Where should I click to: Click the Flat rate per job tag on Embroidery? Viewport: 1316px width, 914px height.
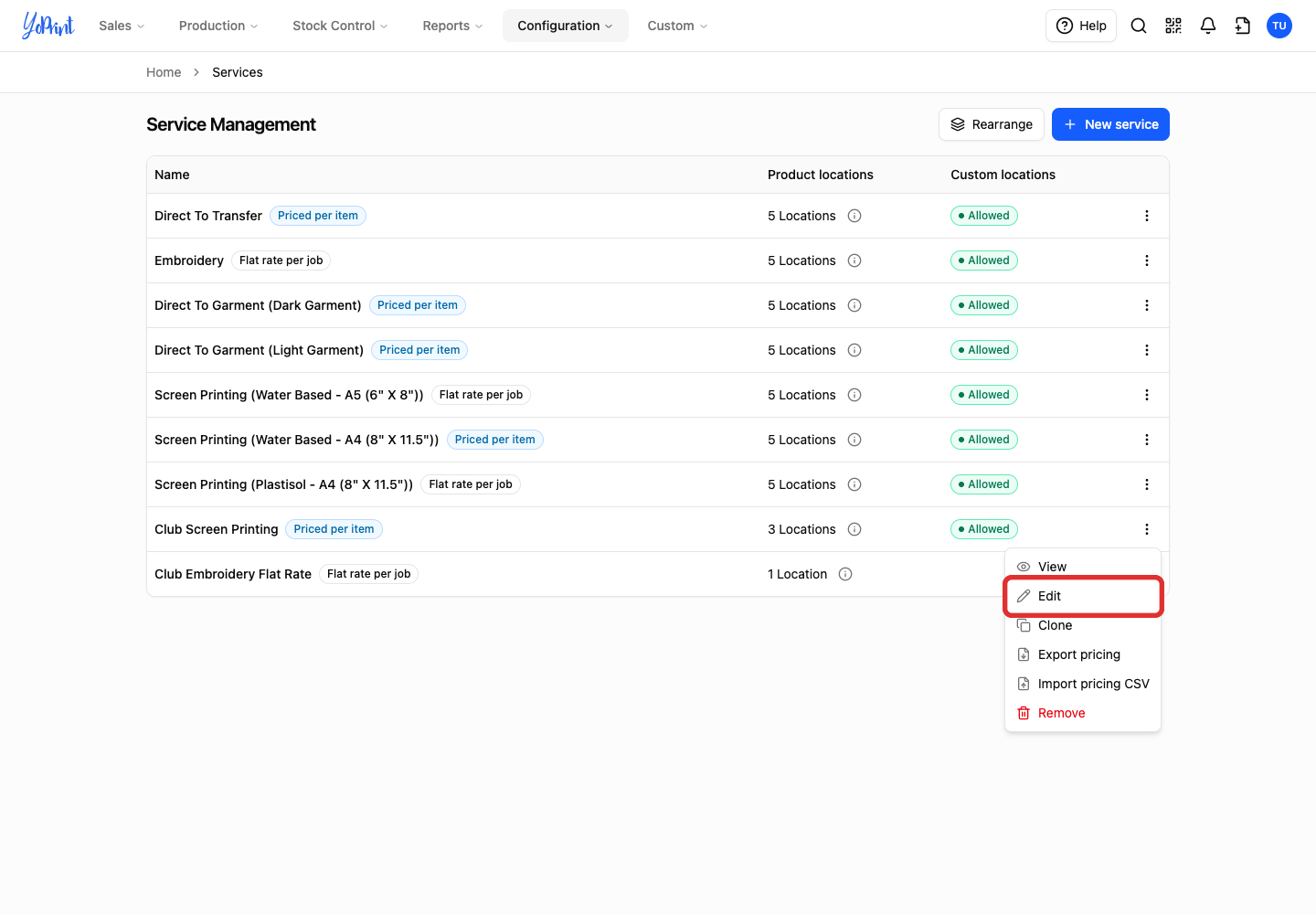tap(281, 260)
